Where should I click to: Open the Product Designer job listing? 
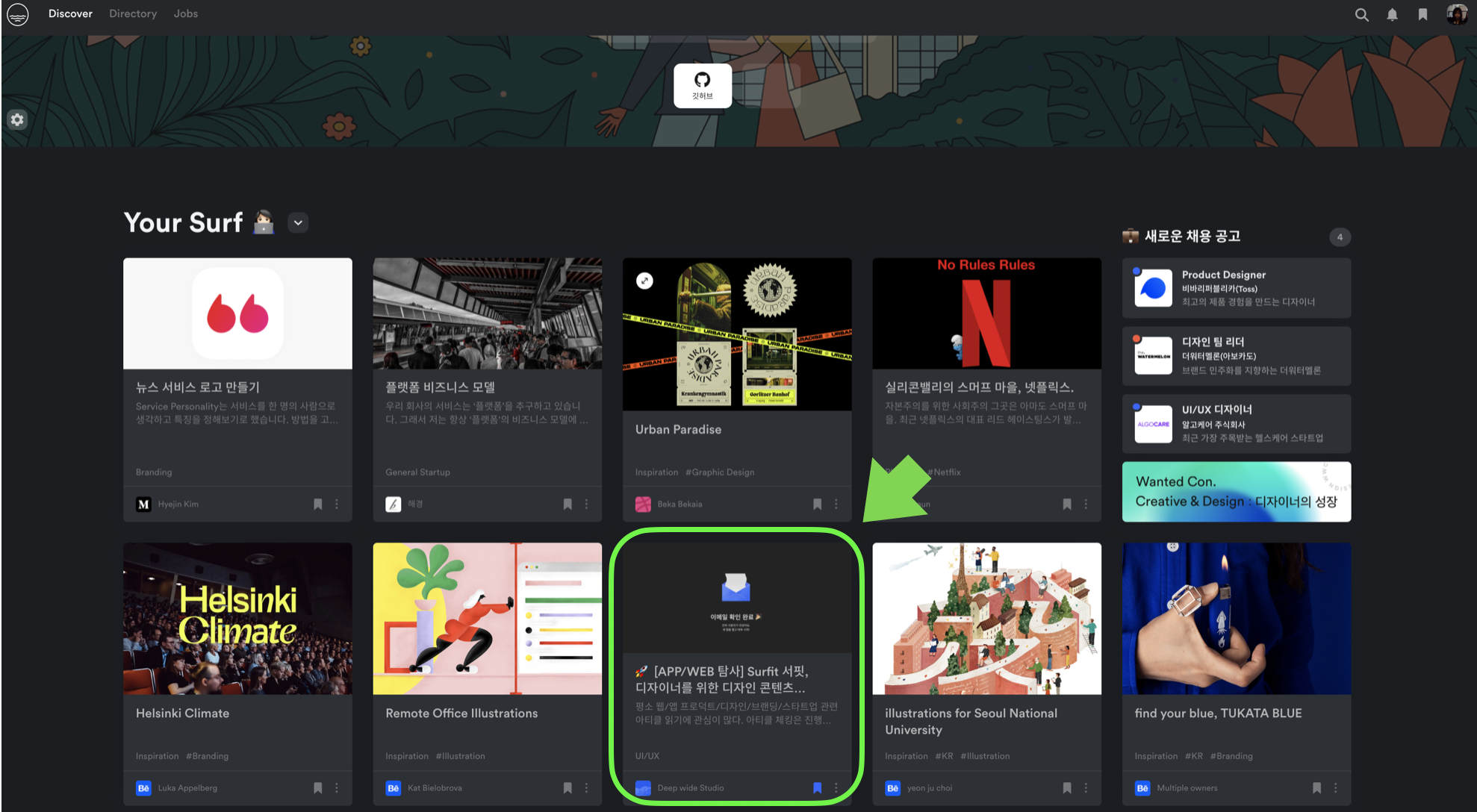pyautogui.click(x=1236, y=288)
